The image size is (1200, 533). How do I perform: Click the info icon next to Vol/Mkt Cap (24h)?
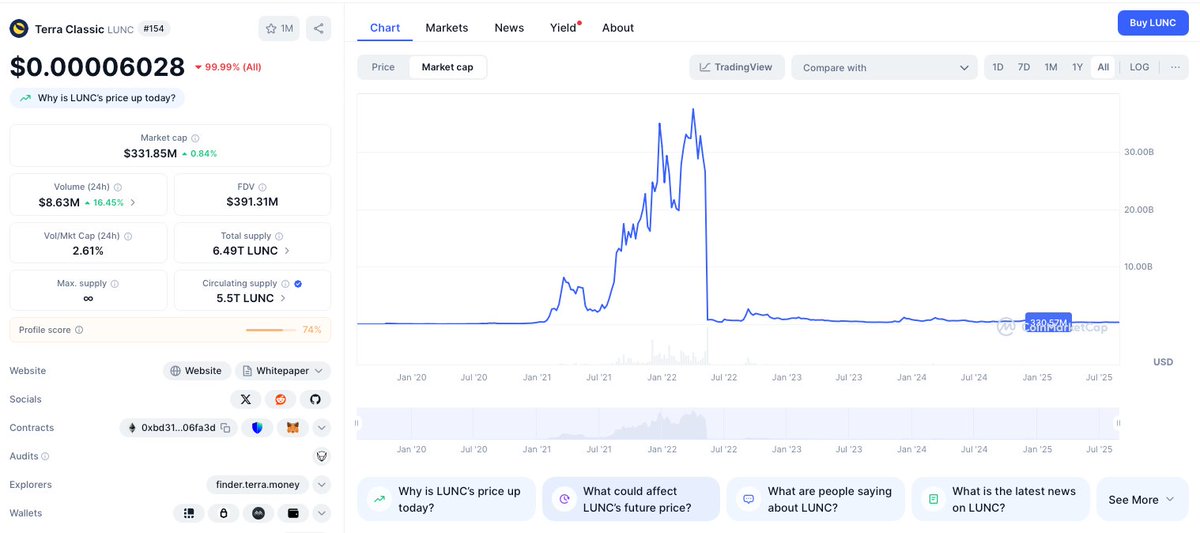[127, 236]
